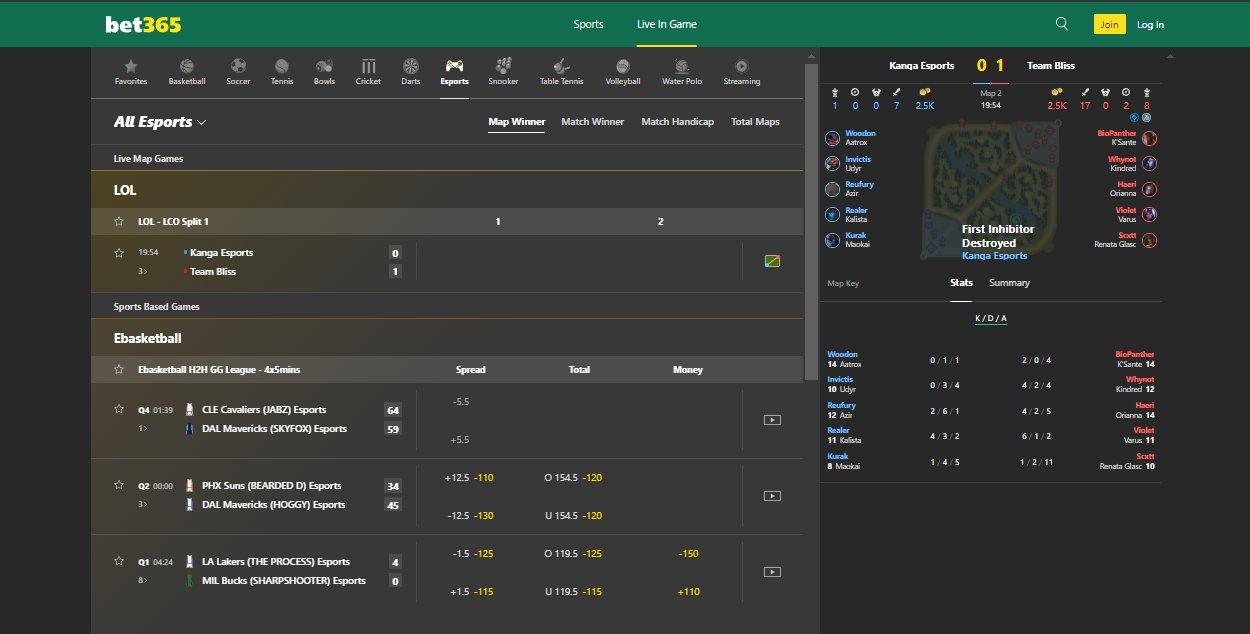Go to the Darts category
1250x634 pixels.
pos(411,71)
